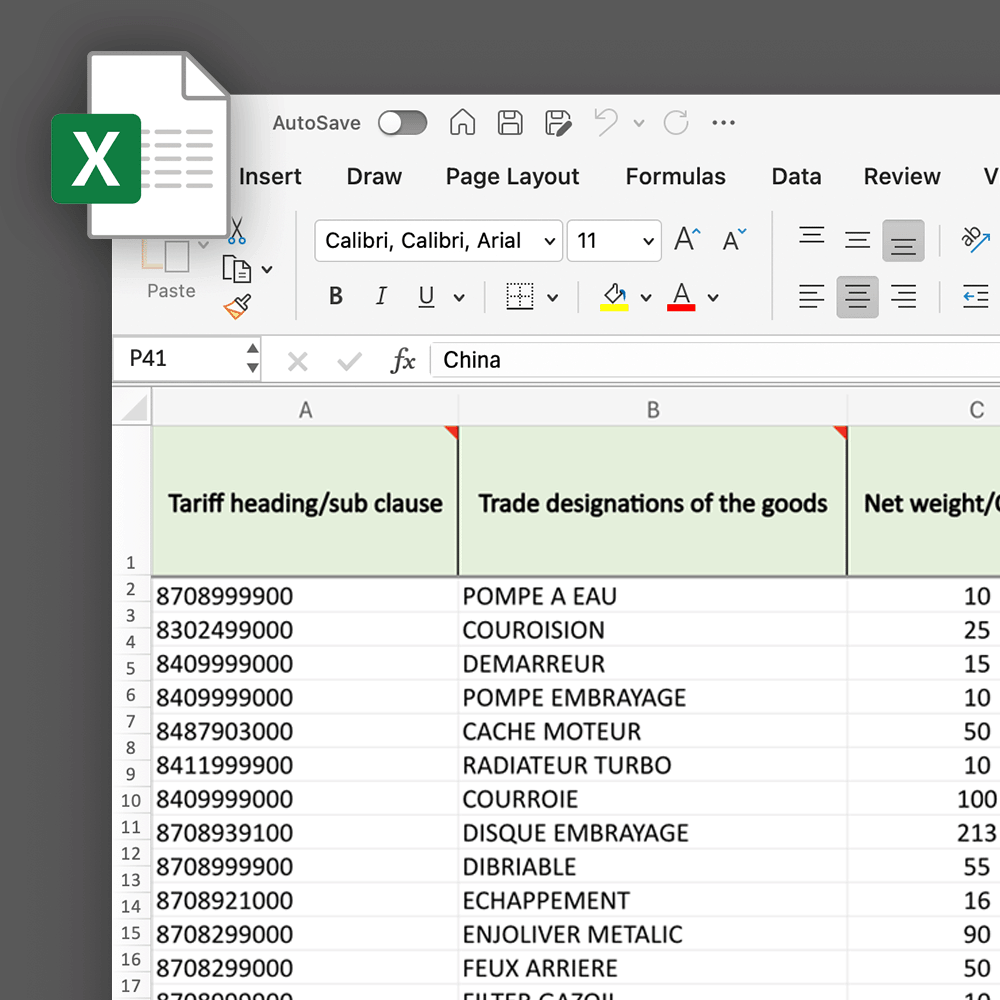Select all cells with corner triangle
Screen dimensions: 1000x1000
click(x=133, y=406)
